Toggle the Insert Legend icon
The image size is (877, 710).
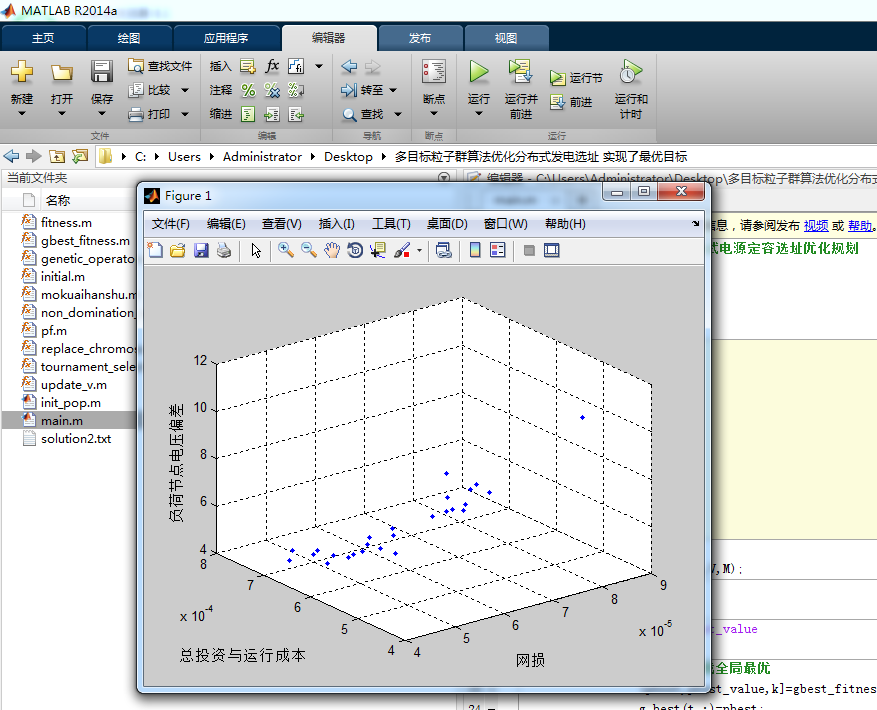pos(498,250)
